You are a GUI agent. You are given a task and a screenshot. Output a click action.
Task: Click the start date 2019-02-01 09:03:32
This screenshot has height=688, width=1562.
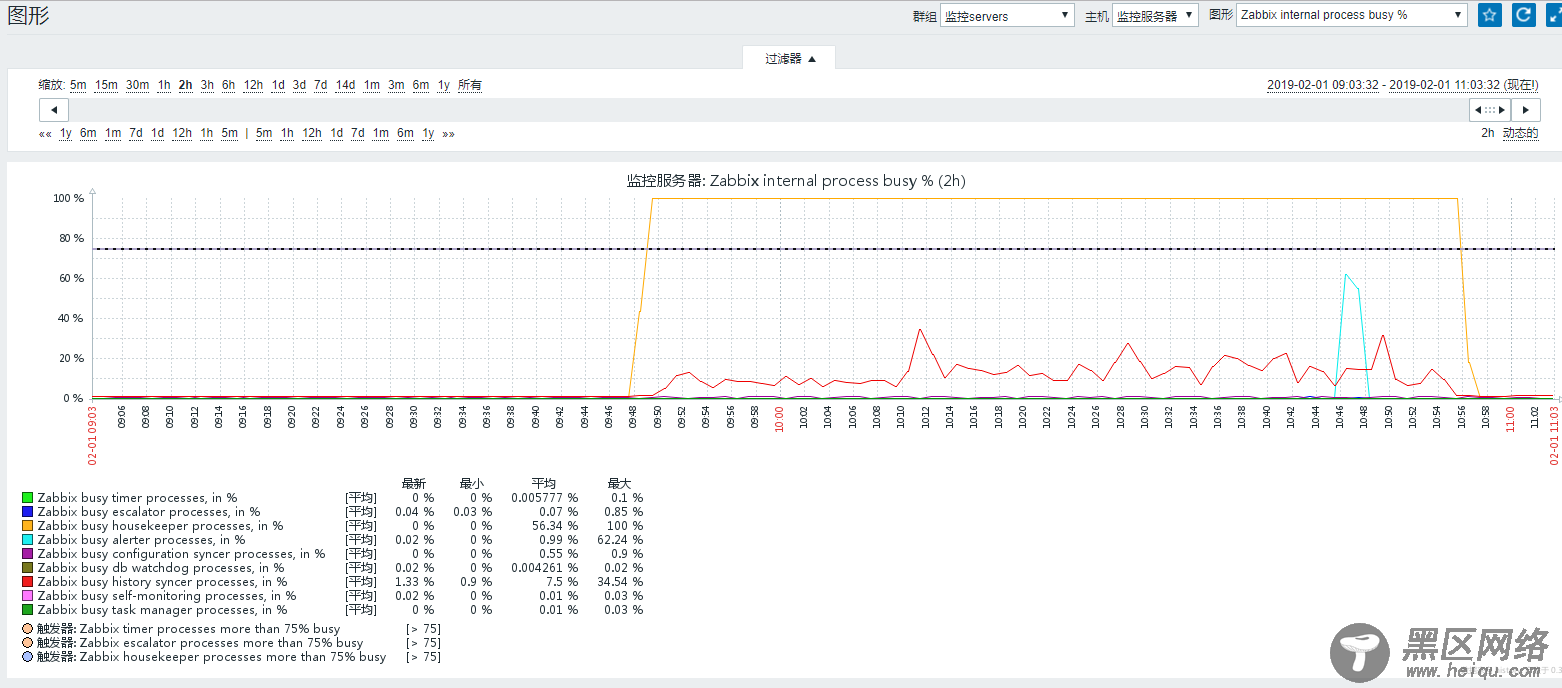pyautogui.click(x=1324, y=85)
